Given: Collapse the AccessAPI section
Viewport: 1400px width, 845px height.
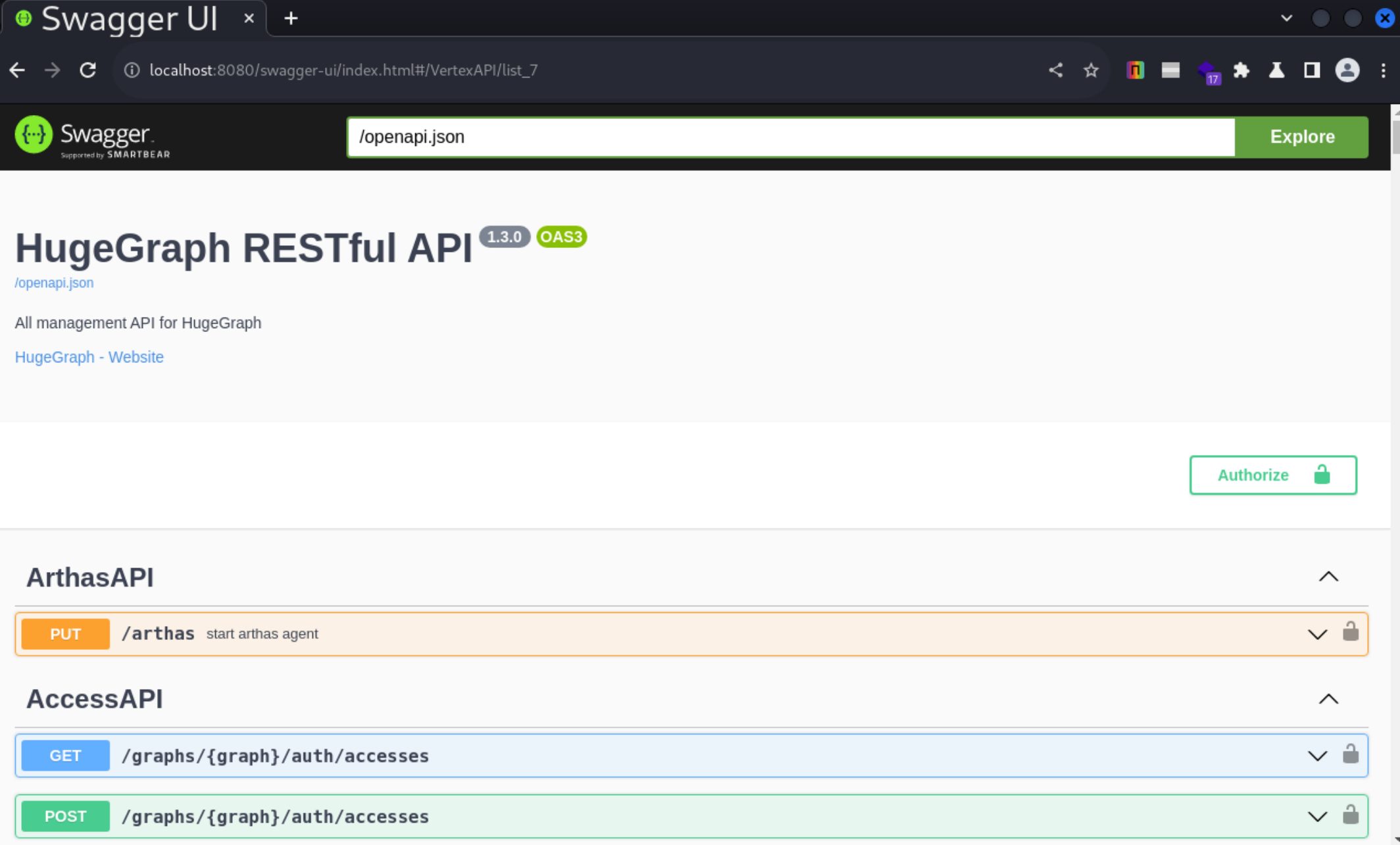Looking at the screenshot, I should pyautogui.click(x=1328, y=699).
